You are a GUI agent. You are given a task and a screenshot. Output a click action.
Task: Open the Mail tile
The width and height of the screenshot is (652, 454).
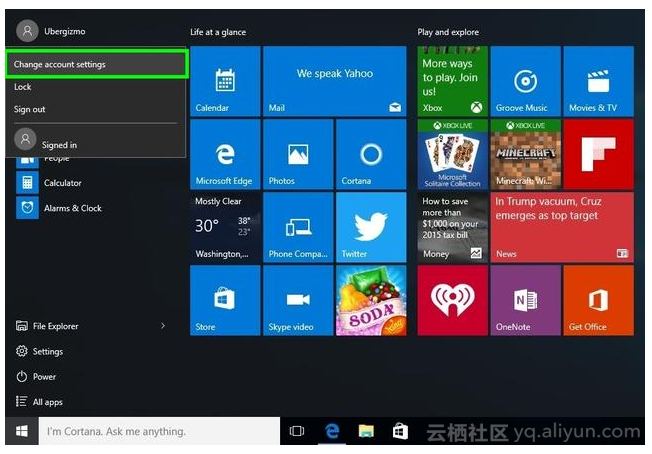click(335, 81)
